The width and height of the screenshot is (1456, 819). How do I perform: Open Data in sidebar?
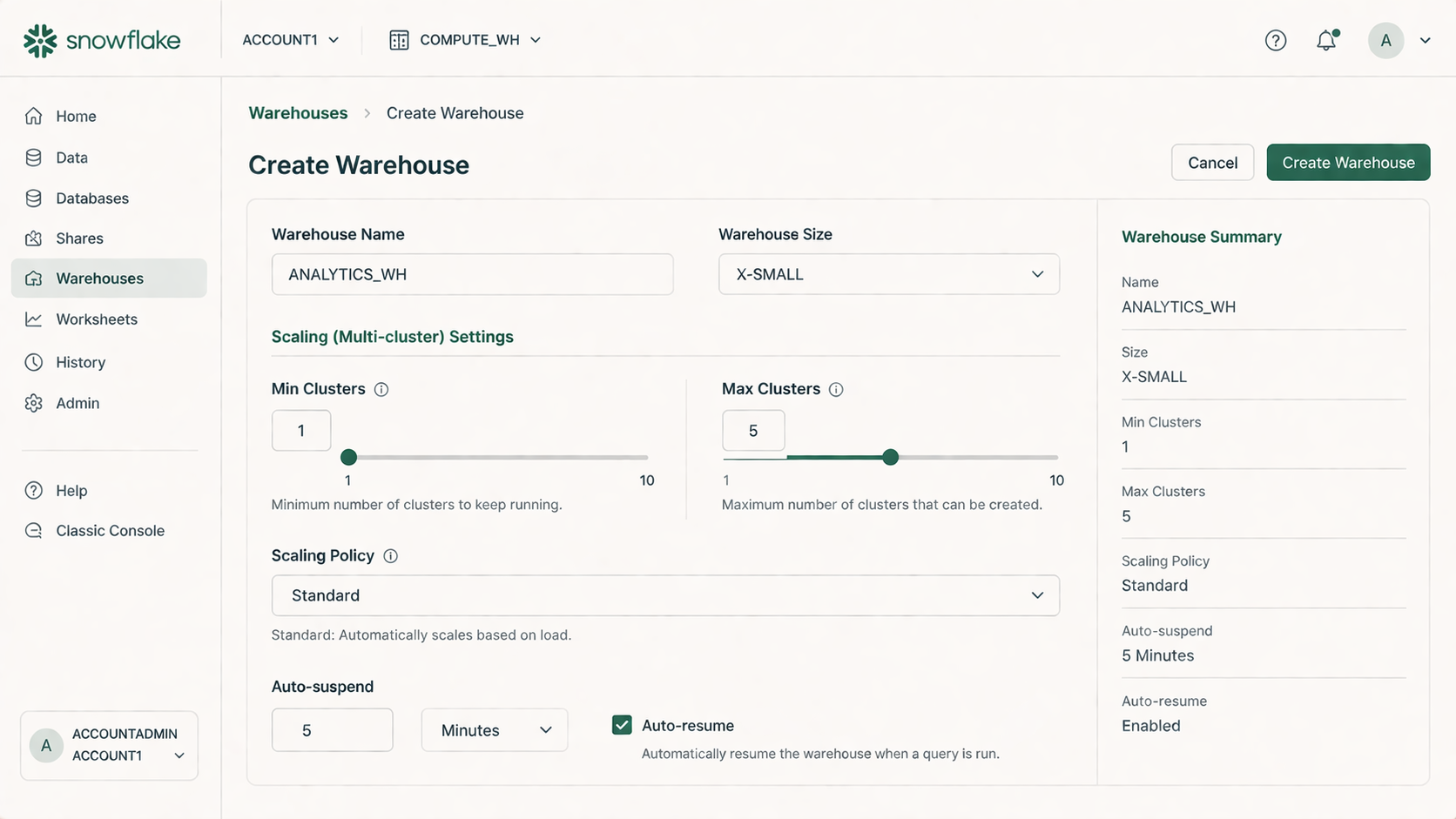(109, 158)
